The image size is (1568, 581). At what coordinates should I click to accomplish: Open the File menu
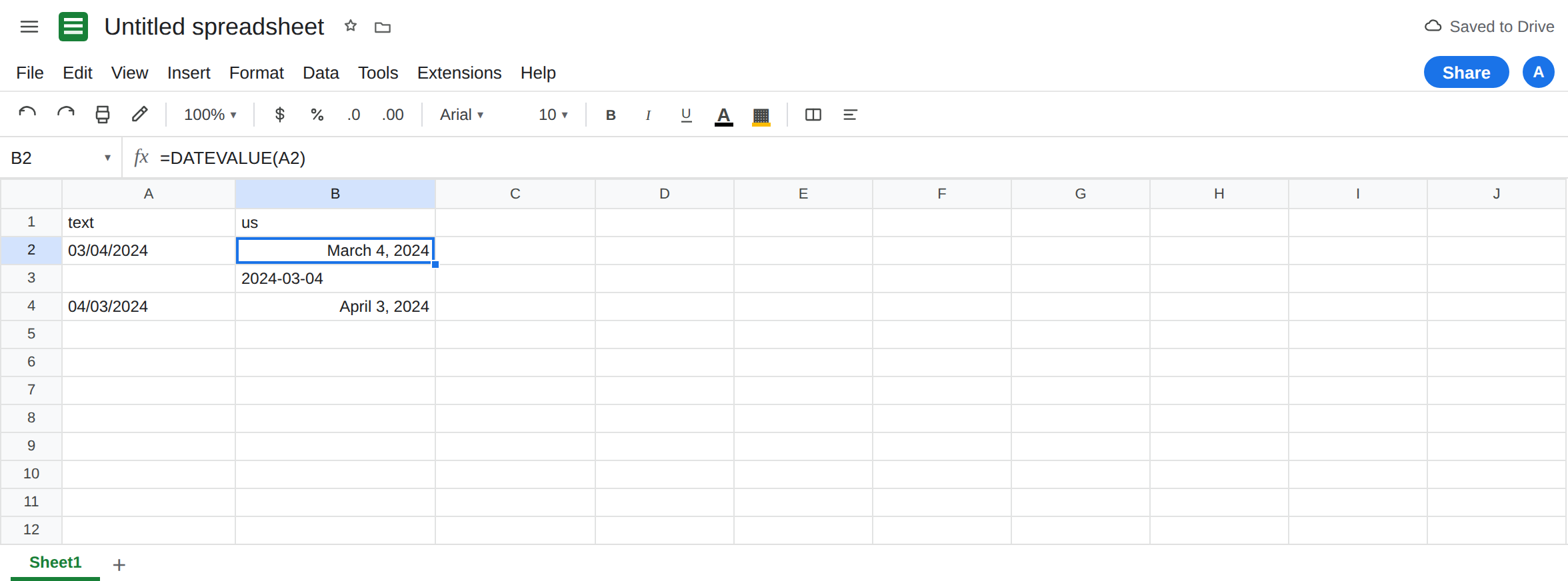[x=30, y=73]
